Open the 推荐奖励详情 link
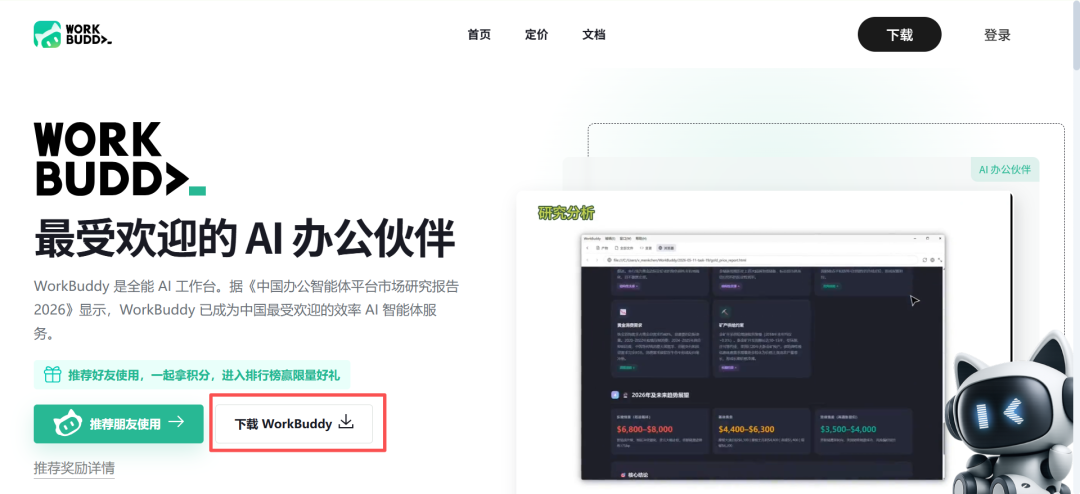This screenshot has width=1080, height=494. coord(74,469)
